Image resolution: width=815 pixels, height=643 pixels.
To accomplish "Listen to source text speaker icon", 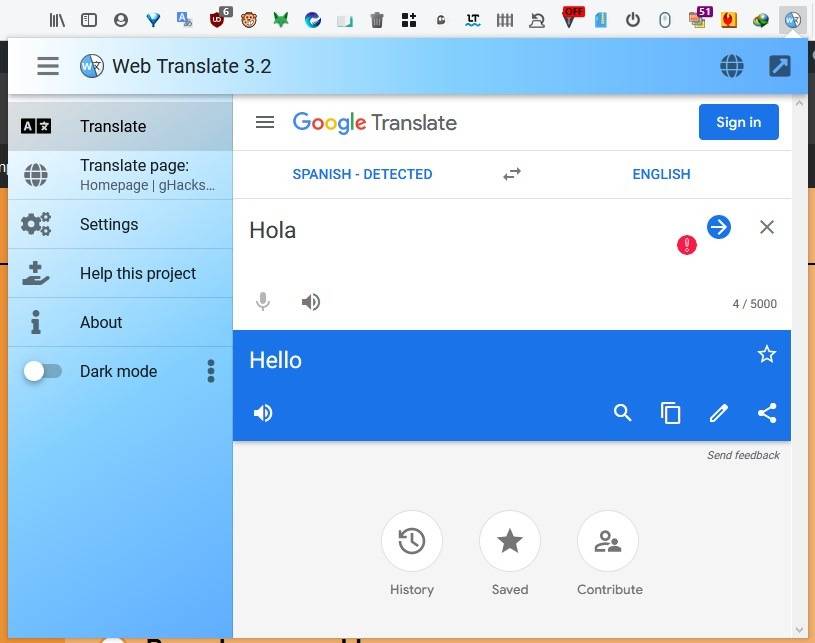I will tap(311, 302).
